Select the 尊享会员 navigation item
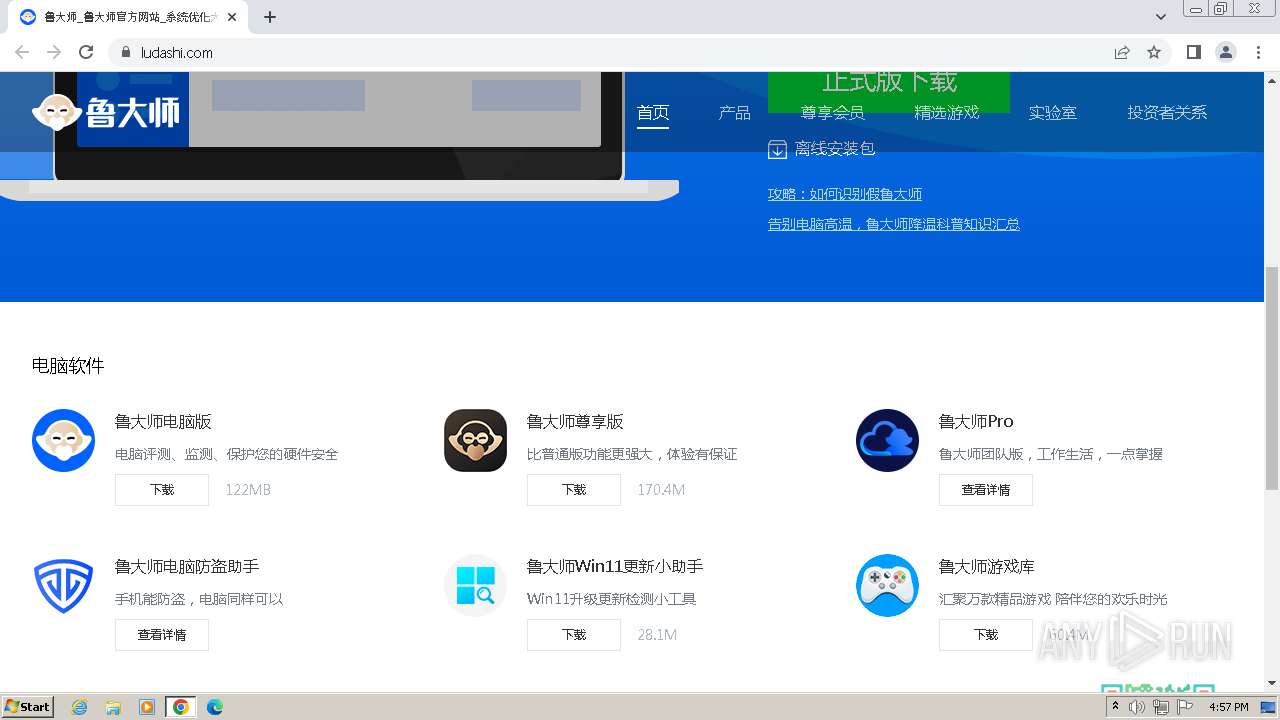The image size is (1280, 720). (832, 113)
